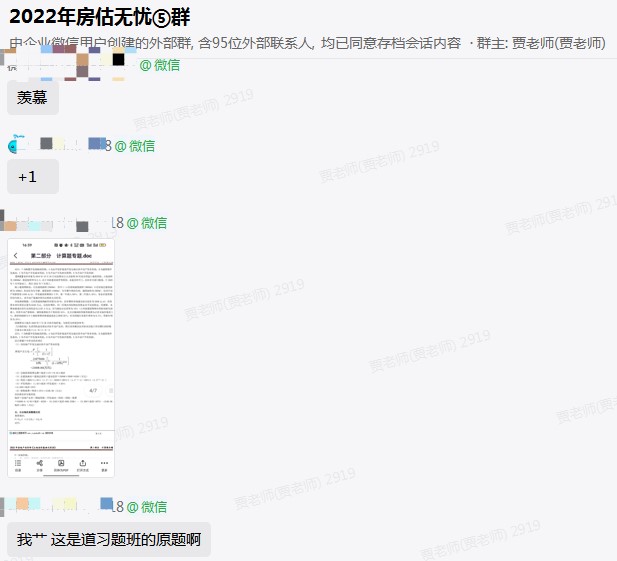Select the message about 道习题班的原题
This screenshot has width=617, height=561.
(x=109, y=540)
